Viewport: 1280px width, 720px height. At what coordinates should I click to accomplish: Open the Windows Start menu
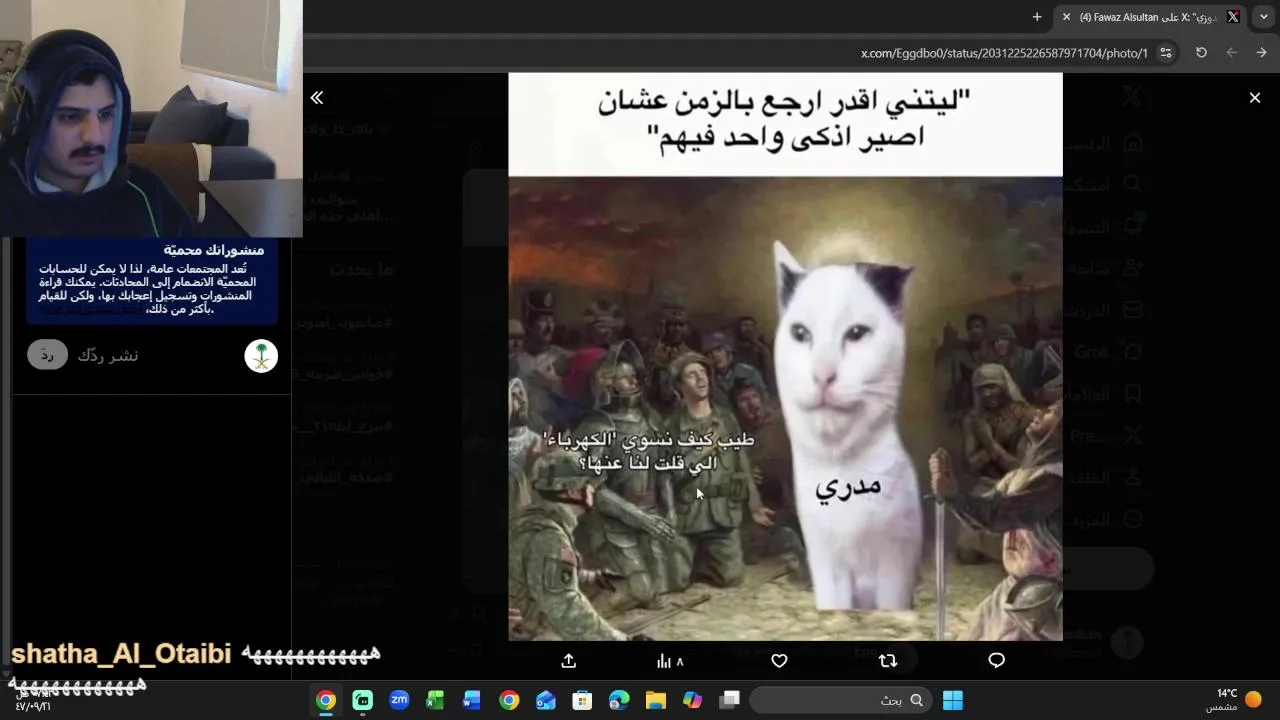[x=953, y=700]
